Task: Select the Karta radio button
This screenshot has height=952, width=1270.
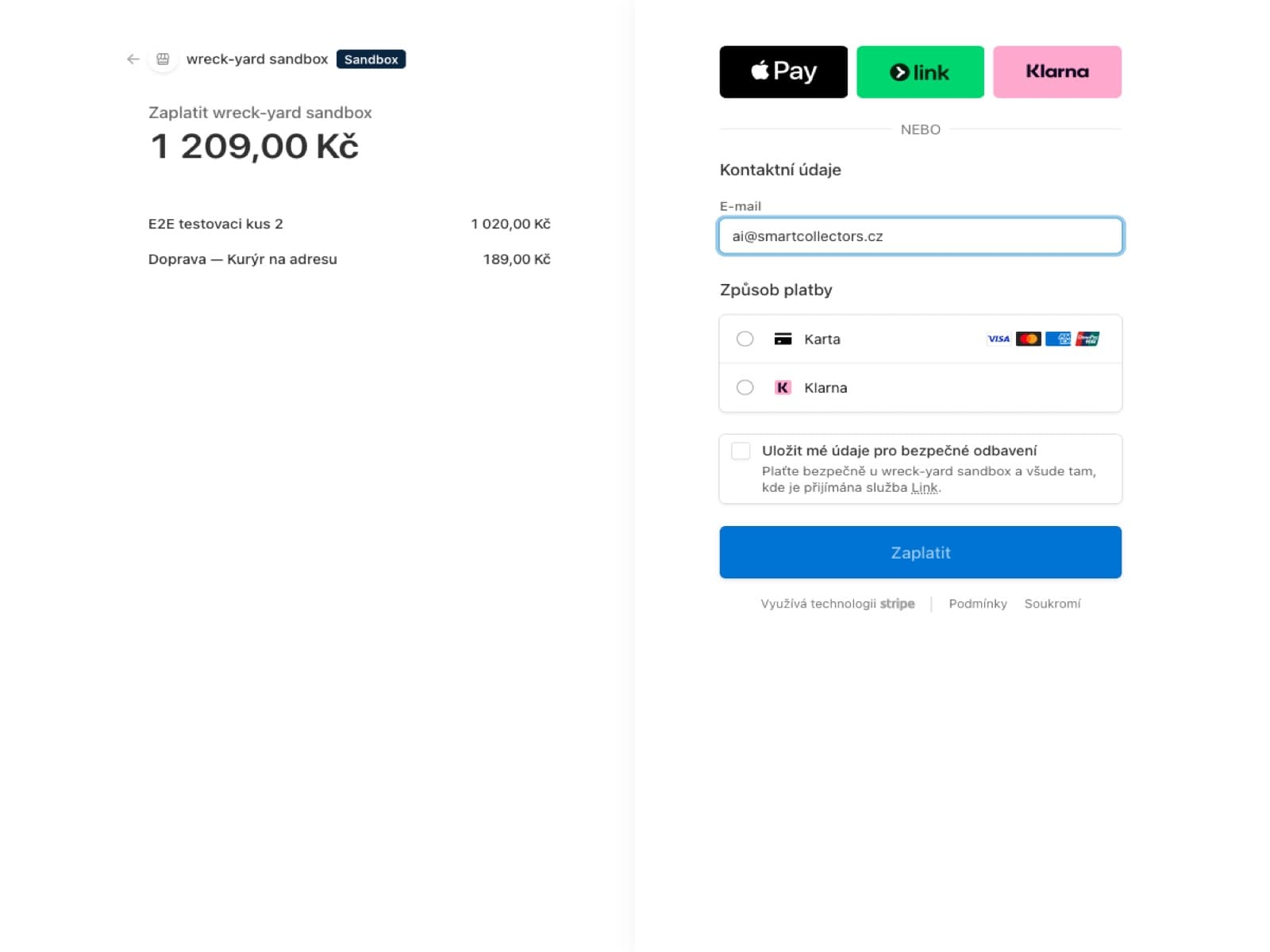Action: [x=745, y=339]
